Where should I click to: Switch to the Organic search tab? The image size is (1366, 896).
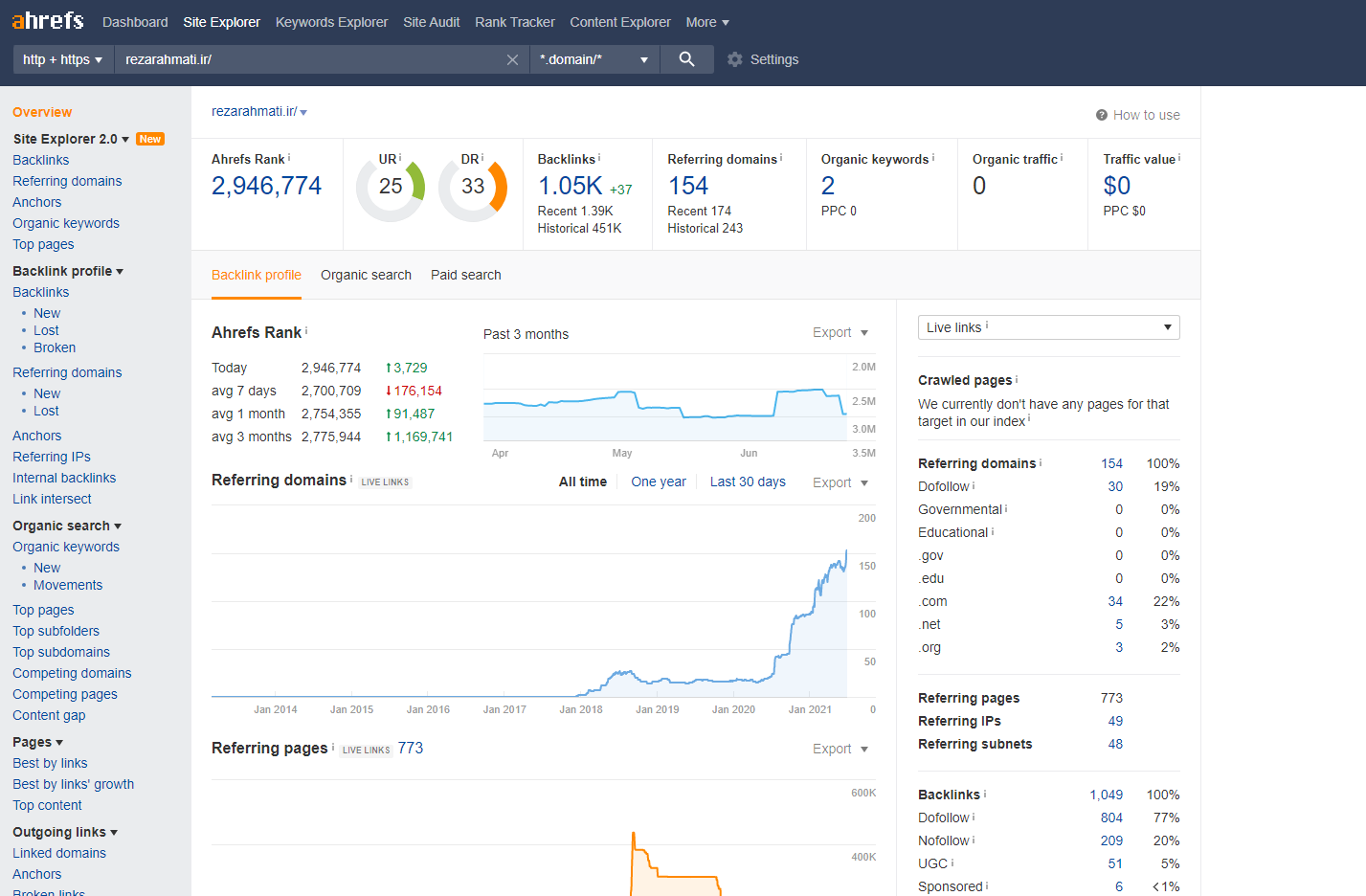[366, 275]
